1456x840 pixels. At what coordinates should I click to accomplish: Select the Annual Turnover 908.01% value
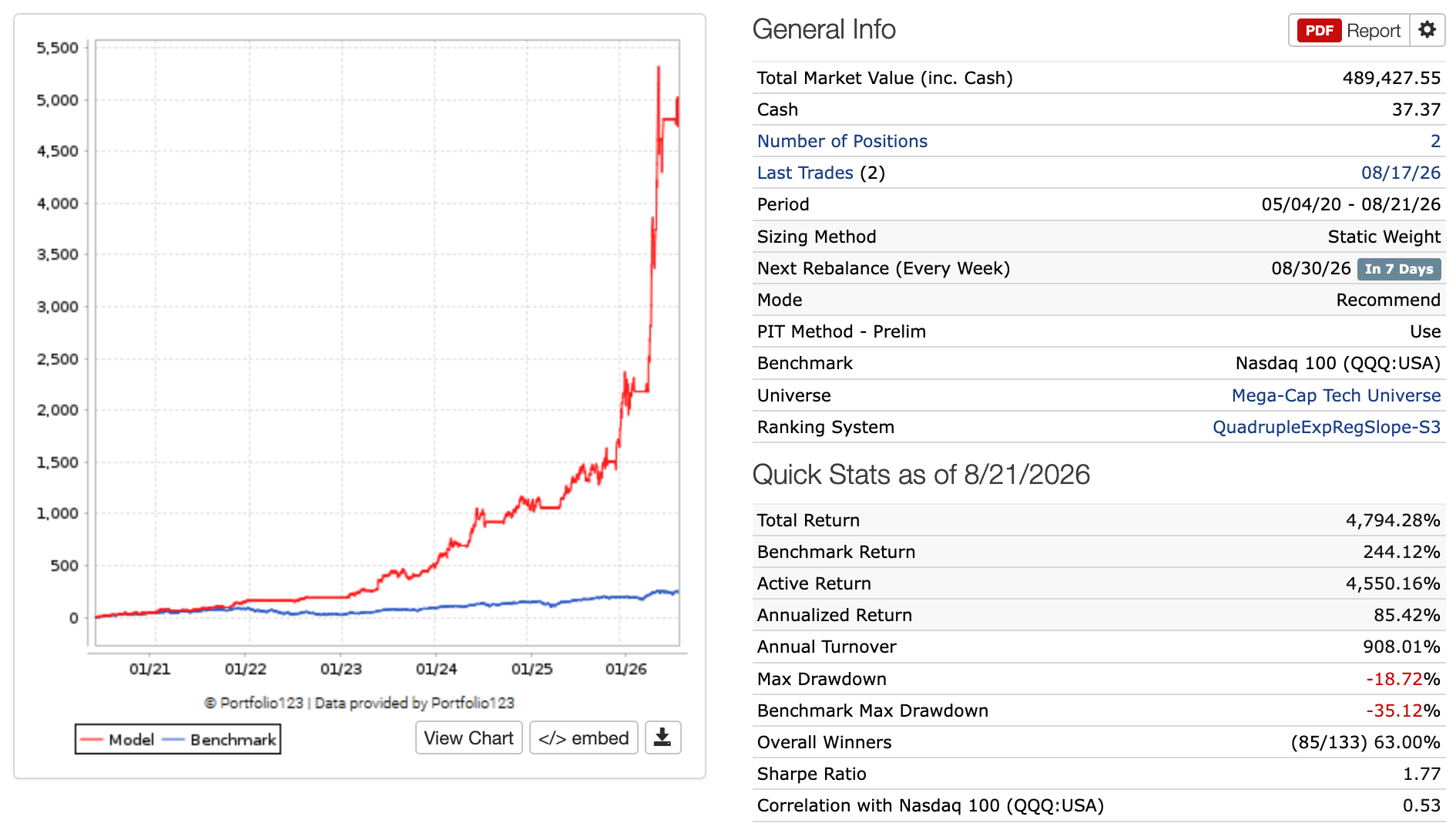[1401, 647]
